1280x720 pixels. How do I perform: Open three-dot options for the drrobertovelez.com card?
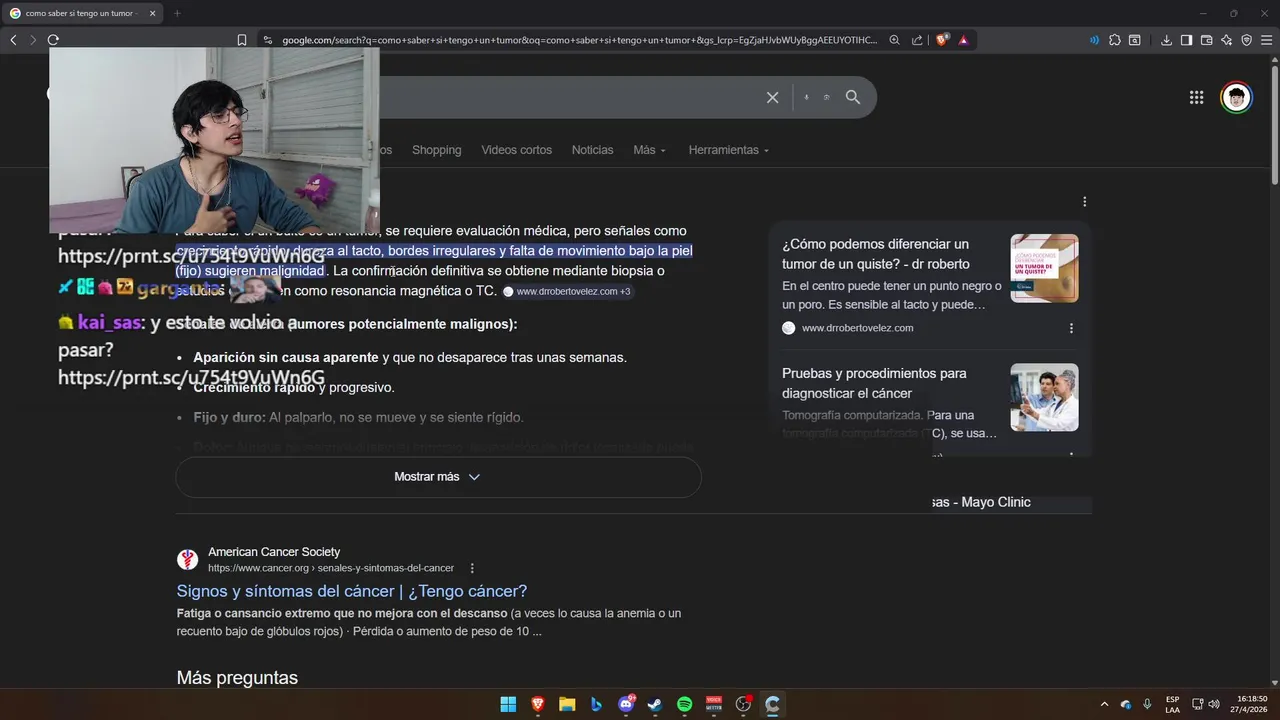(1071, 328)
